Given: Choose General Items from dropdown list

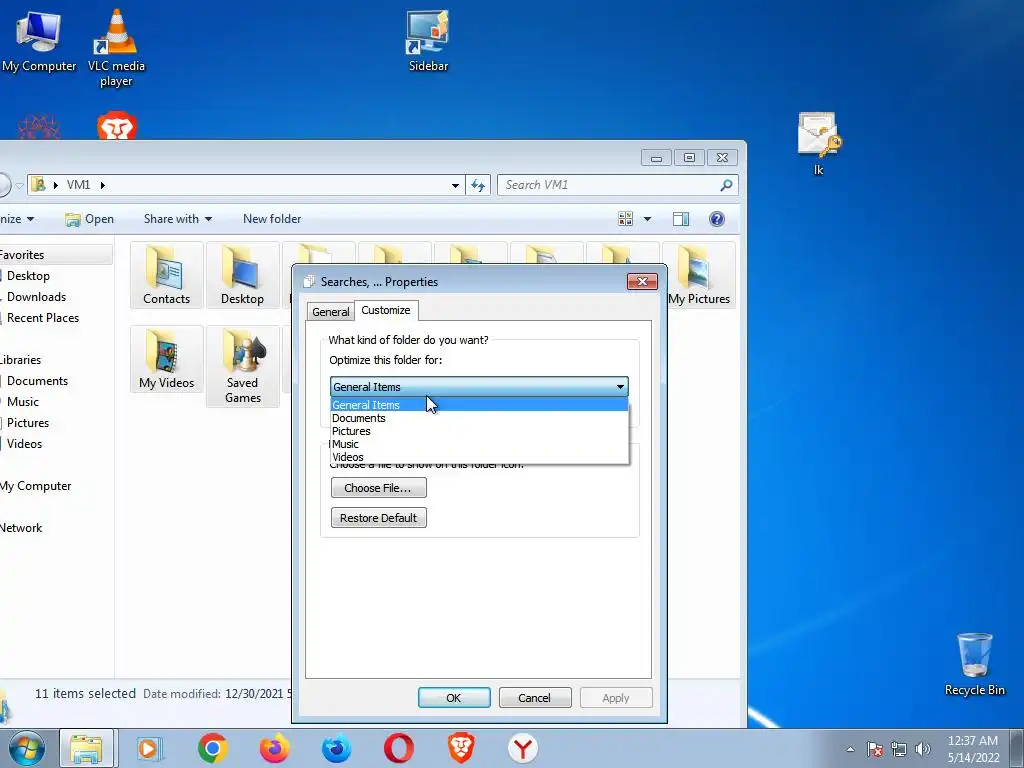Looking at the screenshot, I should click(x=479, y=405).
